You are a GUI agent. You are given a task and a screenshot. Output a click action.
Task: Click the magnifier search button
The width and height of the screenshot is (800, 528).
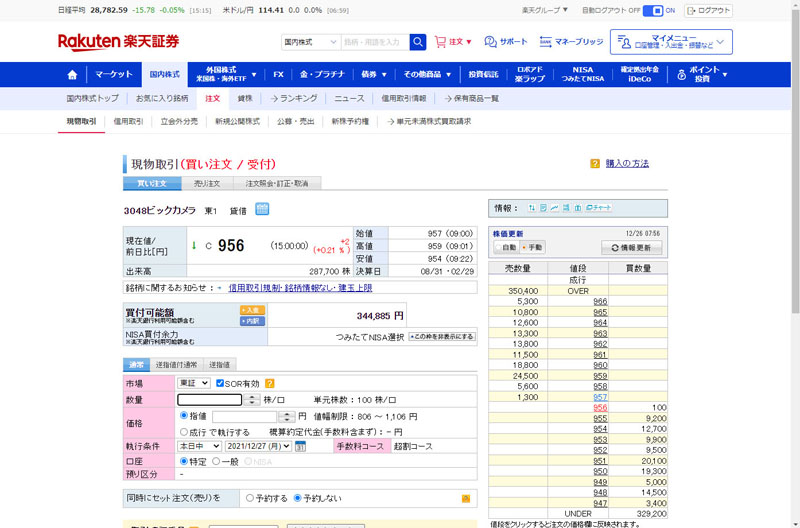tap(418, 42)
